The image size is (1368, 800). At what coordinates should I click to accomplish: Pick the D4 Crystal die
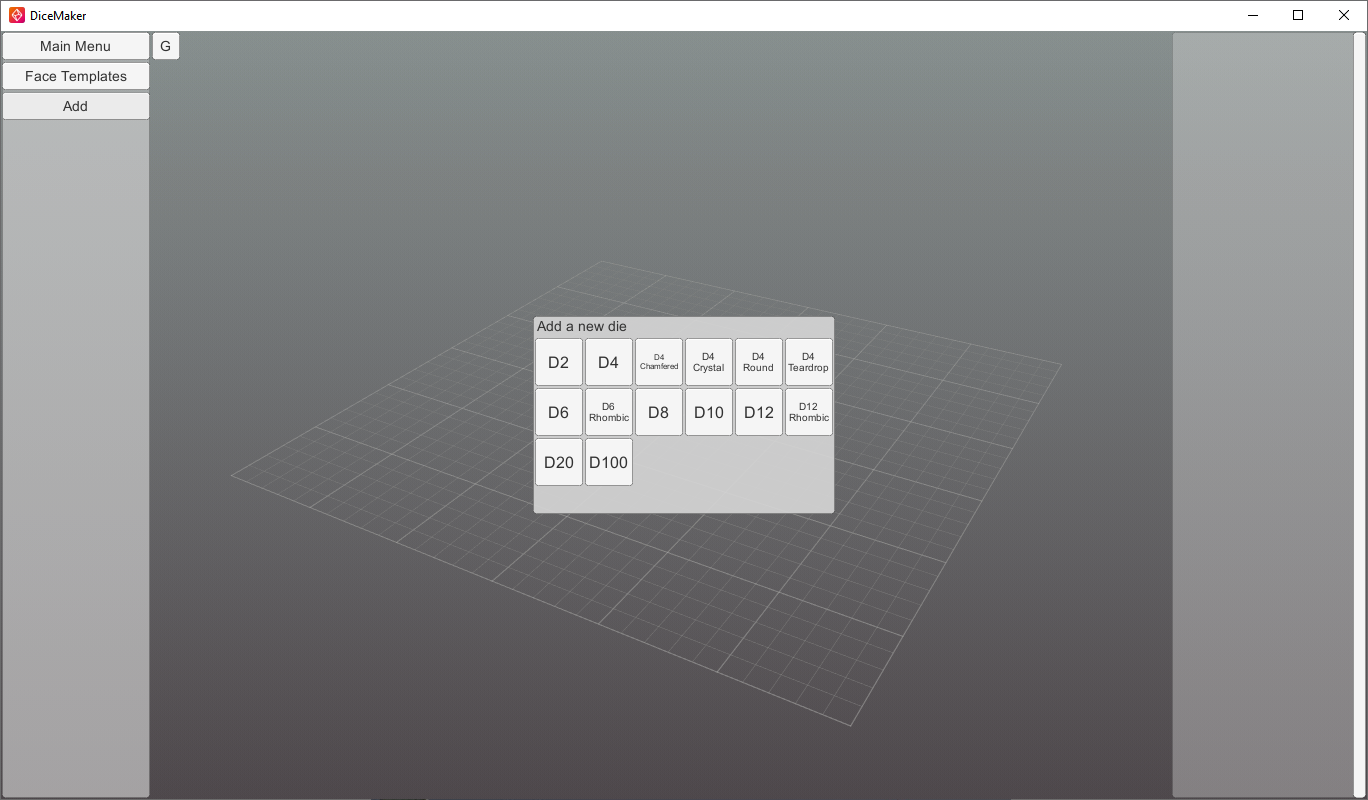click(708, 362)
